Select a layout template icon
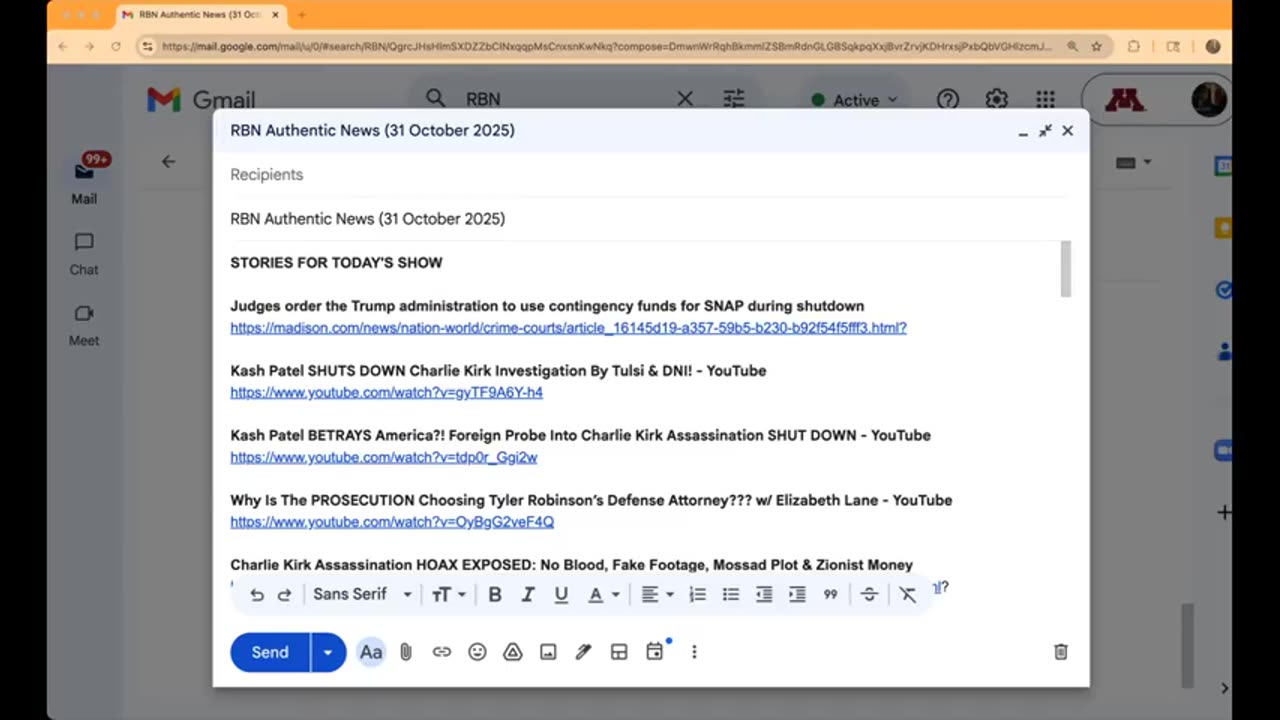Viewport: 1280px width, 720px height. [619, 652]
